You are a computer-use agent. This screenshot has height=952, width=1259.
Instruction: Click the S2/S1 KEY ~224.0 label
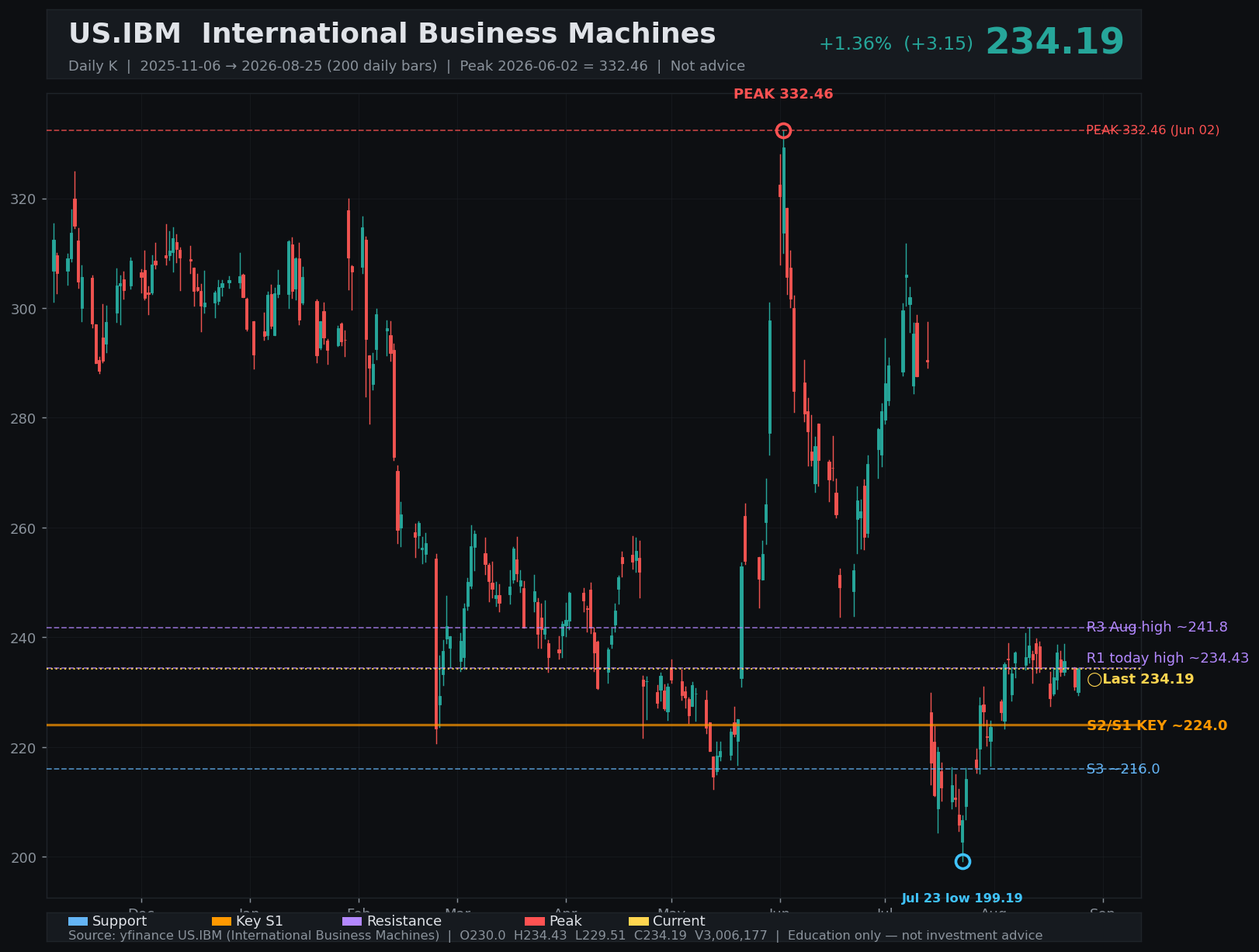tap(1157, 725)
